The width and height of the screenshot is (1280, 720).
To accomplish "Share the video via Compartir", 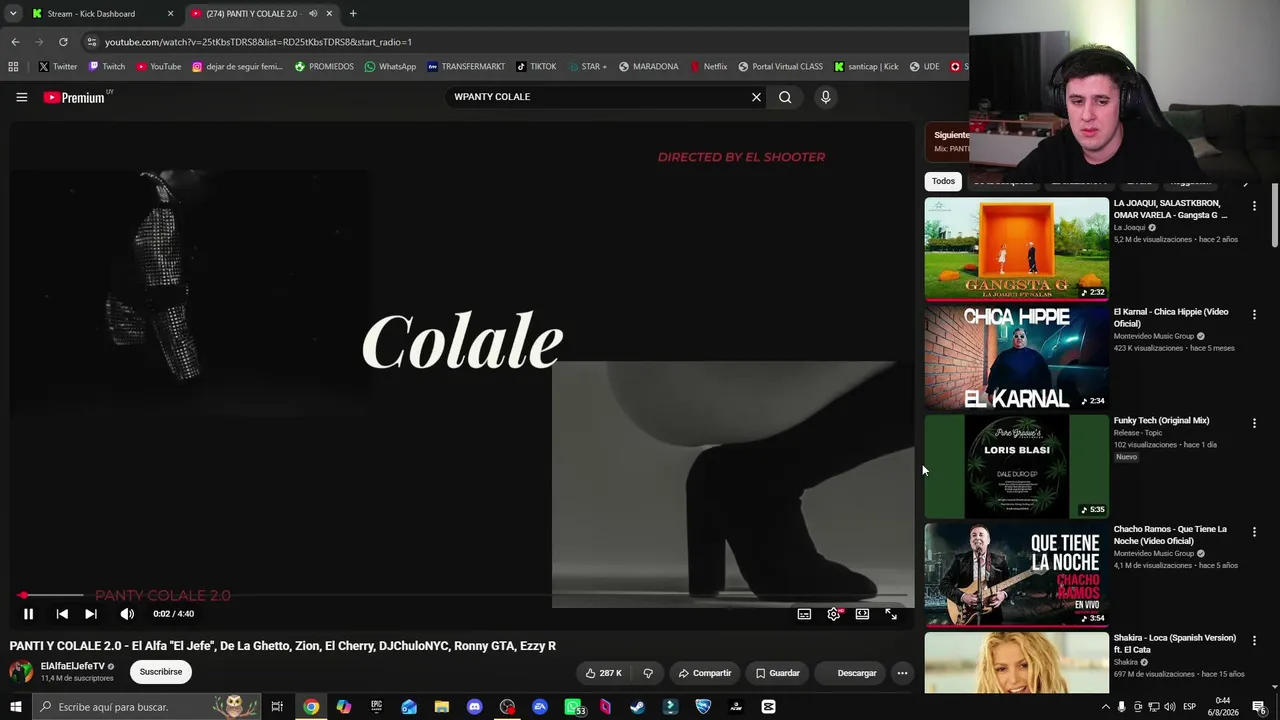I will click(x=705, y=673).
